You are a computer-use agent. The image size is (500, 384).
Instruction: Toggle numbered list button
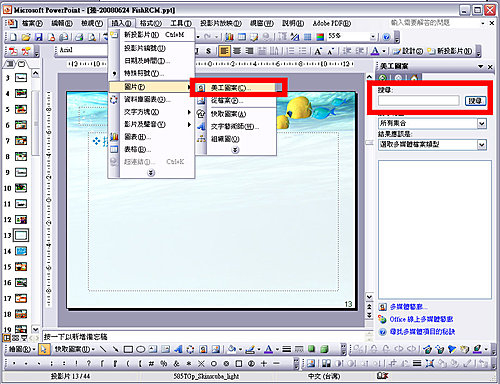click(291, 51)
